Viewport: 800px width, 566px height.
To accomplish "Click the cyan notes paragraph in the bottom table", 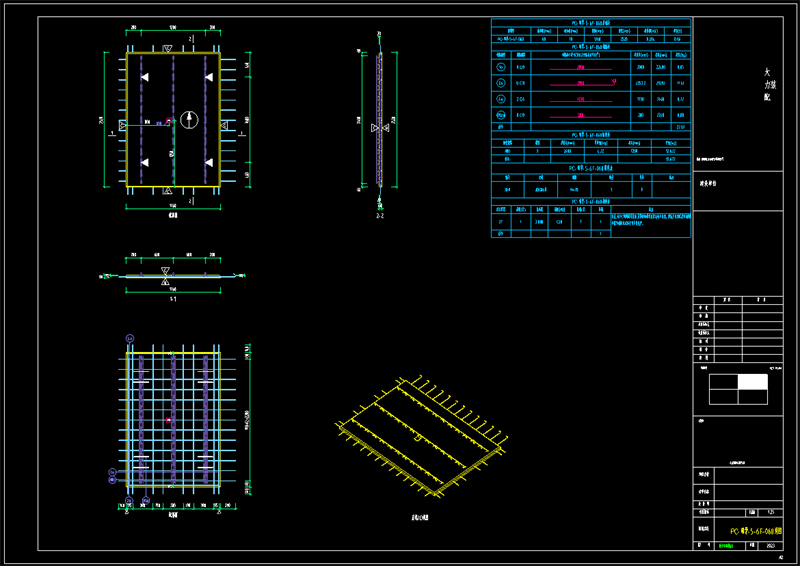I will pyautogui.click(x=651, y=219).
